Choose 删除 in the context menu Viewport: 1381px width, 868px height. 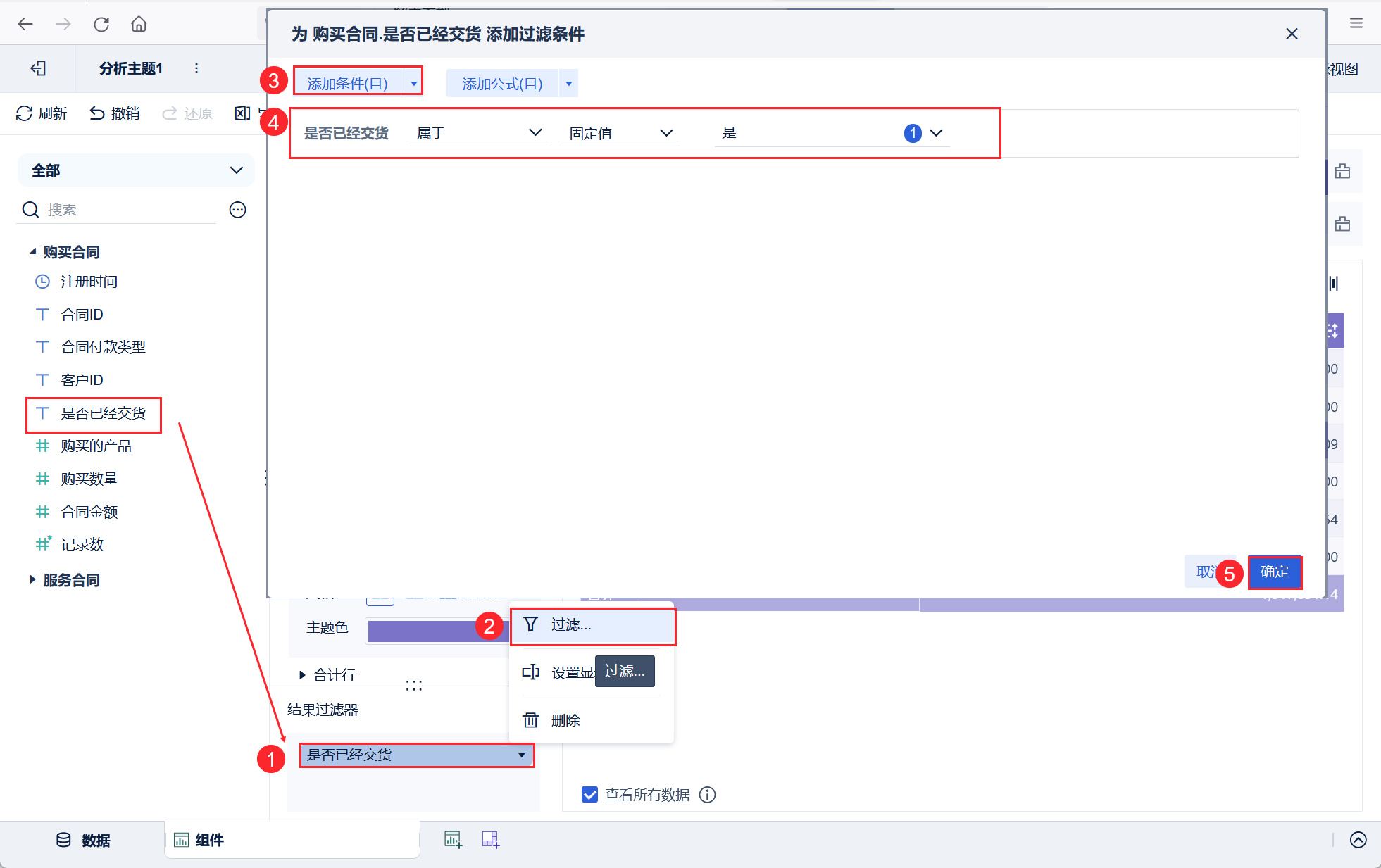(565, 720)
